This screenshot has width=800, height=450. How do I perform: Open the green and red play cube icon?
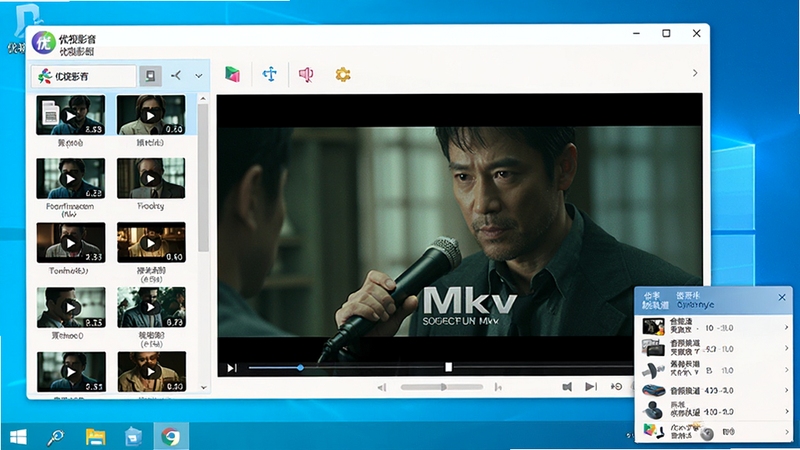point(233,74)
